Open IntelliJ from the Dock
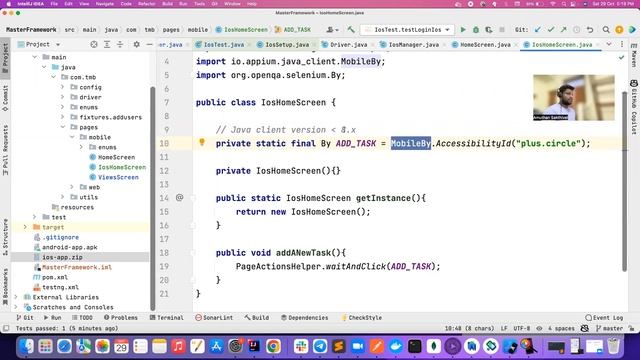 [254, 347]
